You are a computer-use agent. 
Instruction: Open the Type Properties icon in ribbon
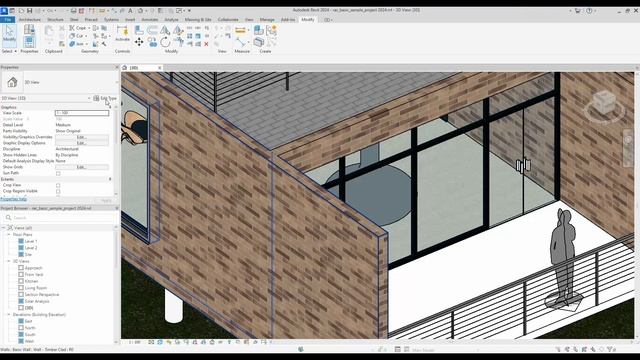tap(29, 29)
